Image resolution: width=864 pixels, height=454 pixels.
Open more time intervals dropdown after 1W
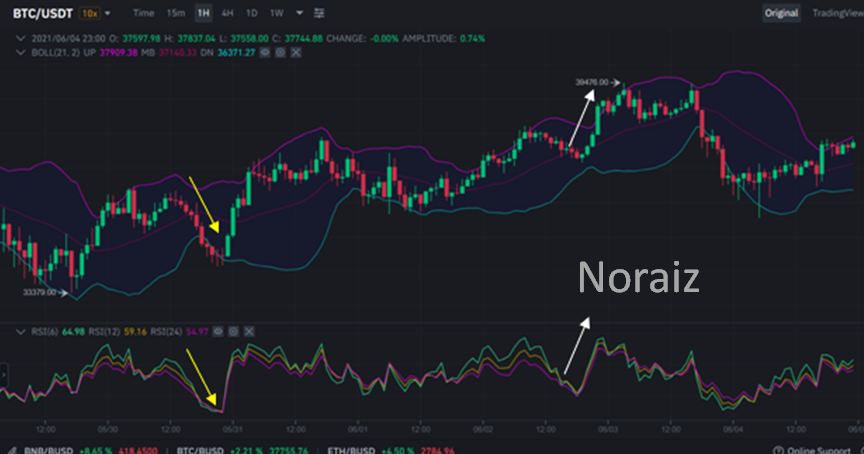coord(299,13)
